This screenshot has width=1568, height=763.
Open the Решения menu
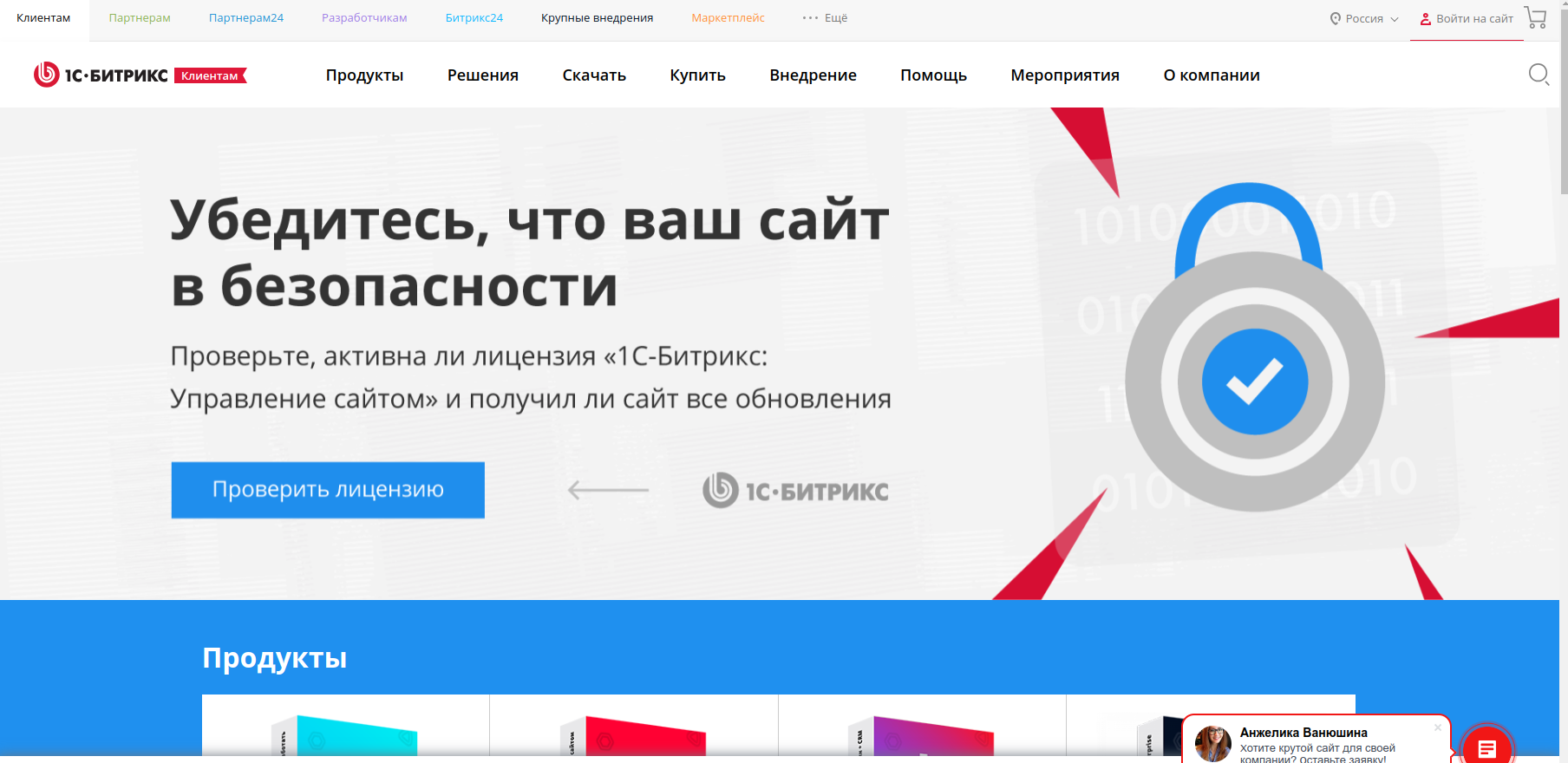[x=483, y=75]
